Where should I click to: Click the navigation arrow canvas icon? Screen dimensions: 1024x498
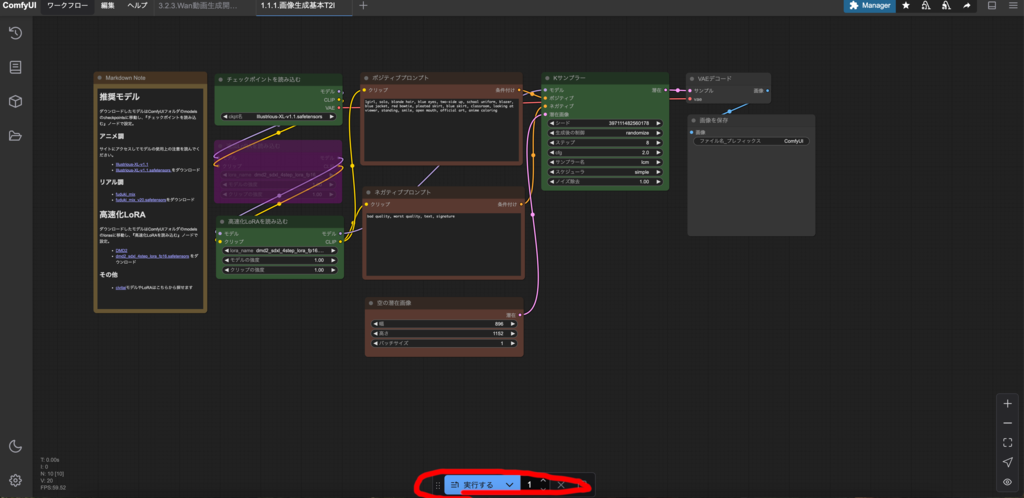[1008, 462]
